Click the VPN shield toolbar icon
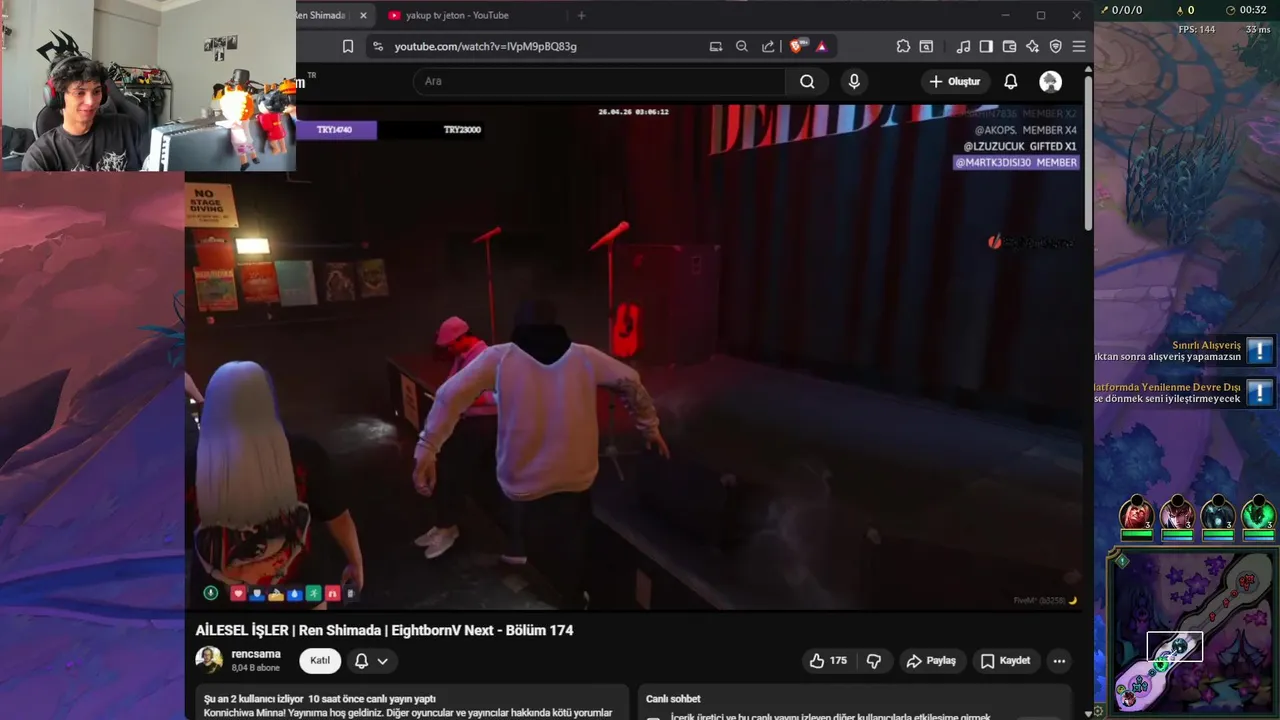This screenshot has height=720, width=1280. pyautogui.click(x=1055, y=46)
